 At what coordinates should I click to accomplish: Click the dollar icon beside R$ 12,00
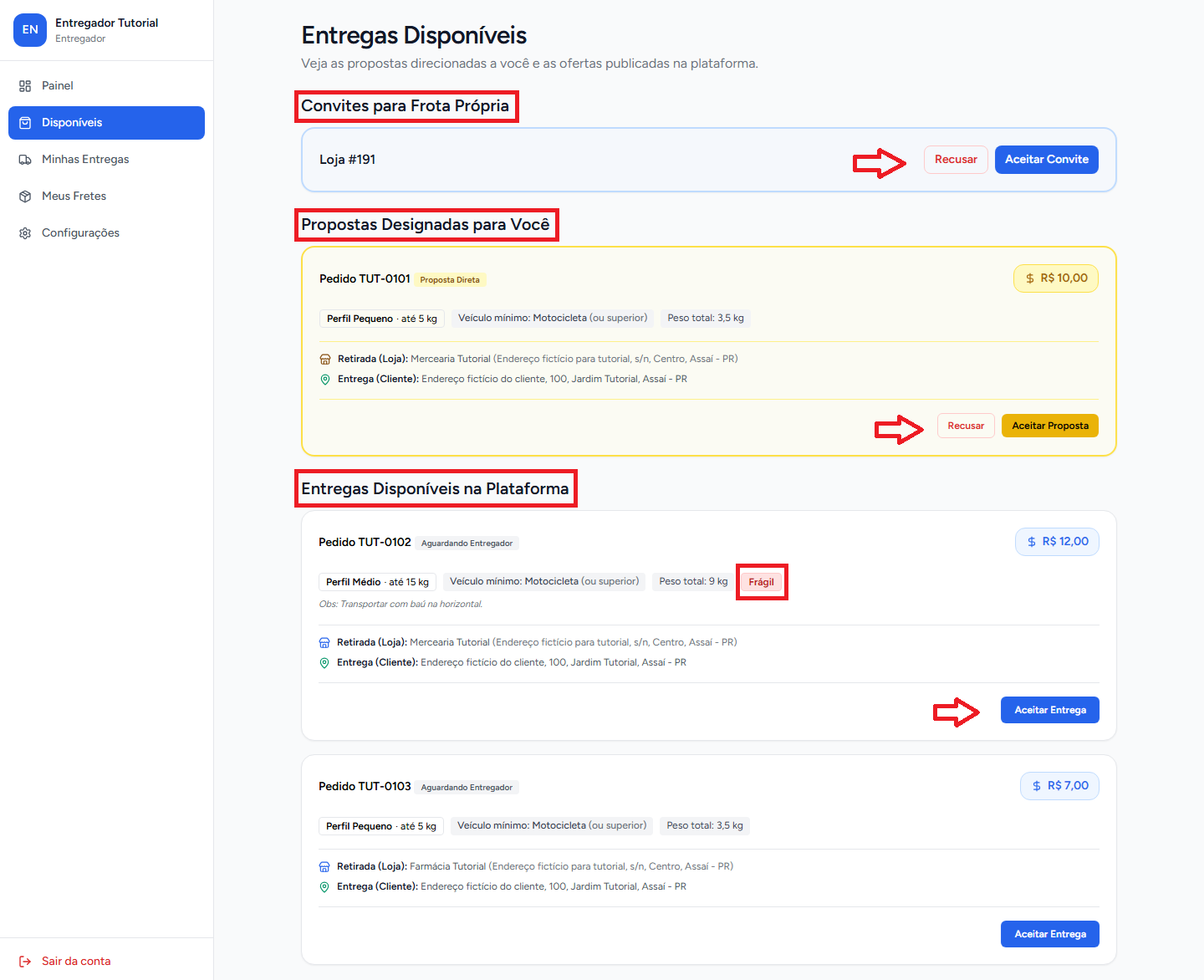point(1032,542)
